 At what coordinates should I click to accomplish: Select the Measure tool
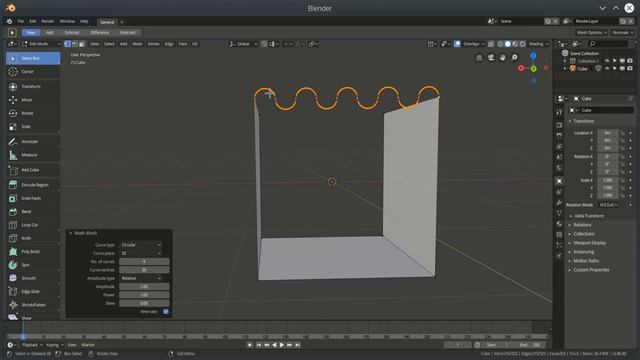pos(33,155)
